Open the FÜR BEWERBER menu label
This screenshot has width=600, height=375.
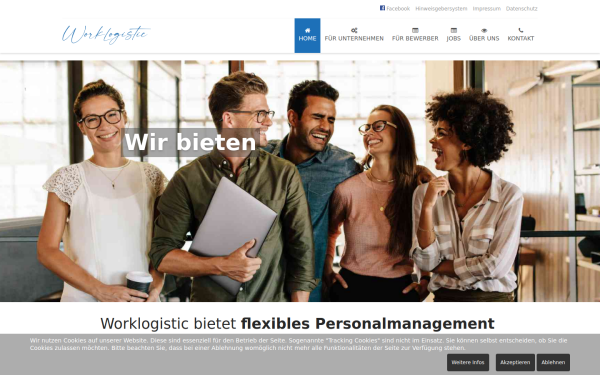(415, 39)
